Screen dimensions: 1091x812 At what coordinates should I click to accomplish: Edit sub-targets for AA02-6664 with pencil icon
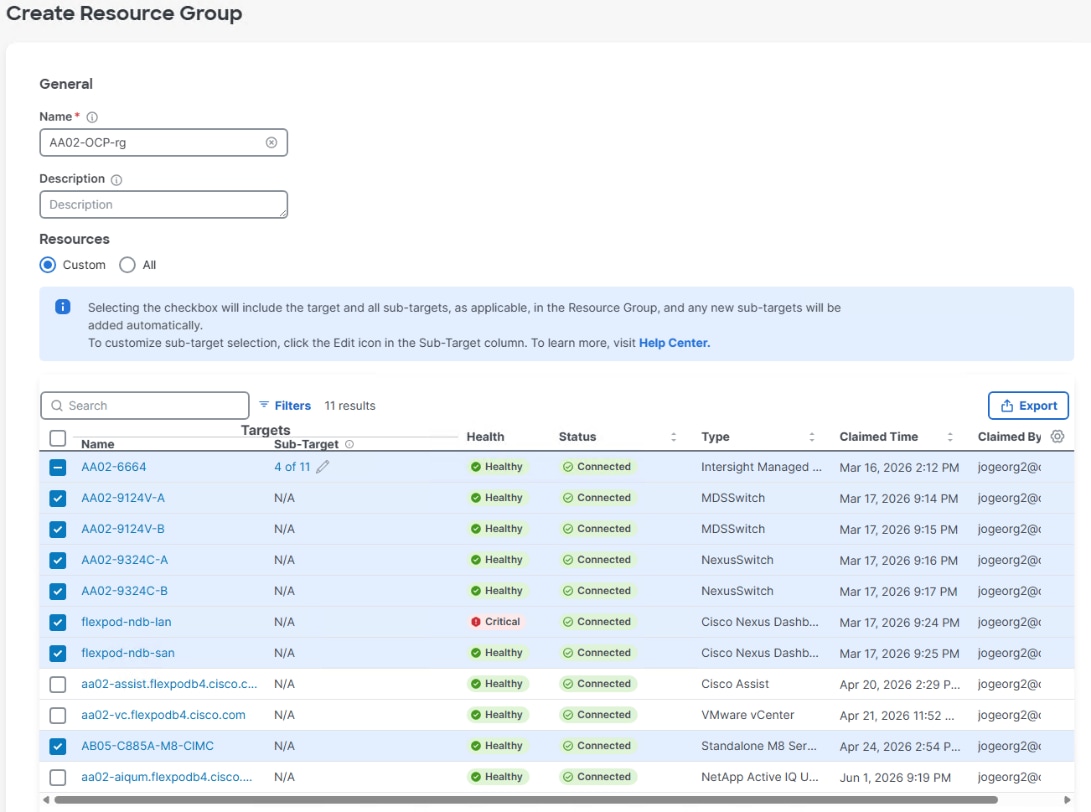tap(322, 467)
